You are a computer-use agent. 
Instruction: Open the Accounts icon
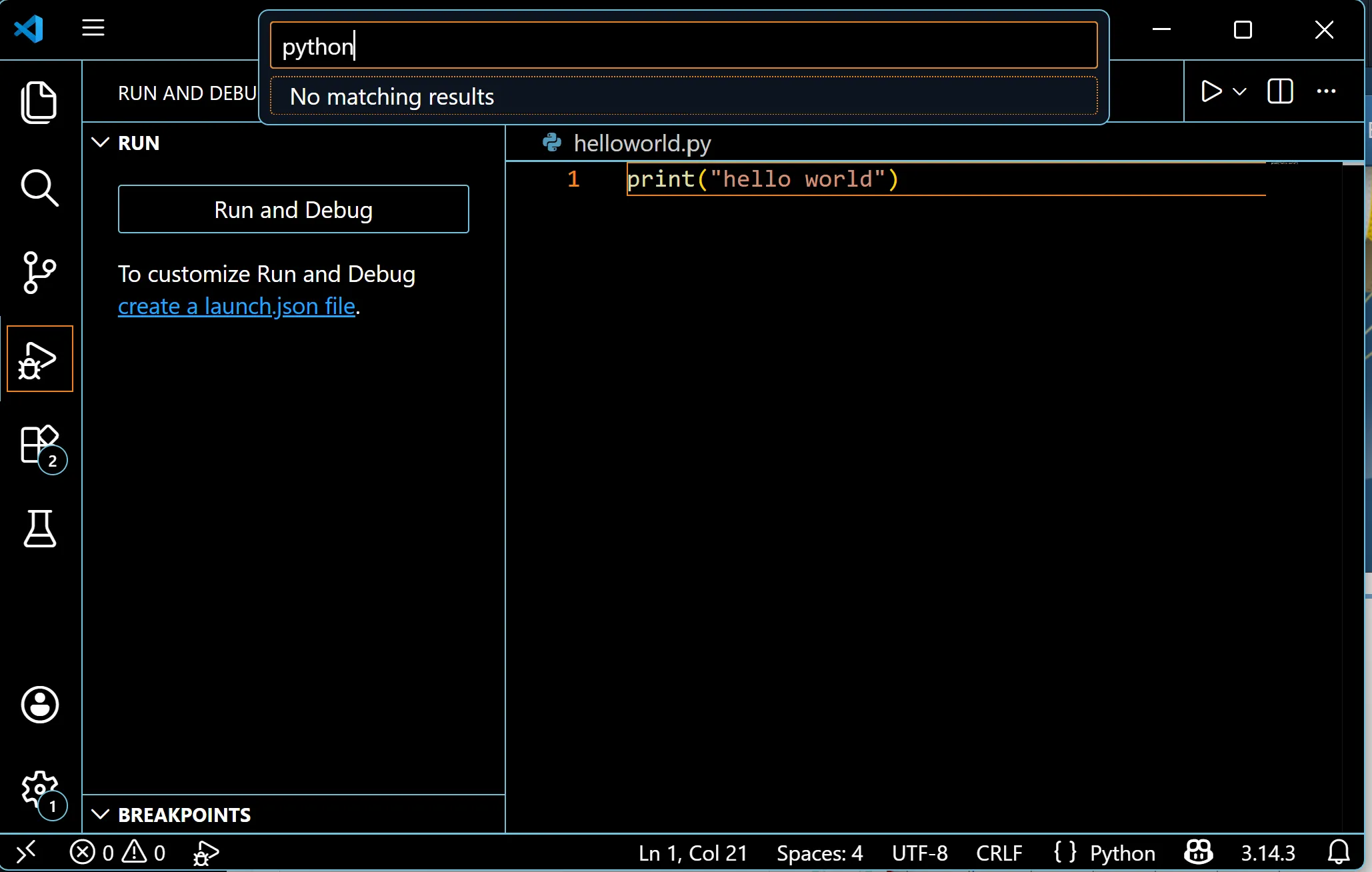pyautogui.click(x=39, y=705)
